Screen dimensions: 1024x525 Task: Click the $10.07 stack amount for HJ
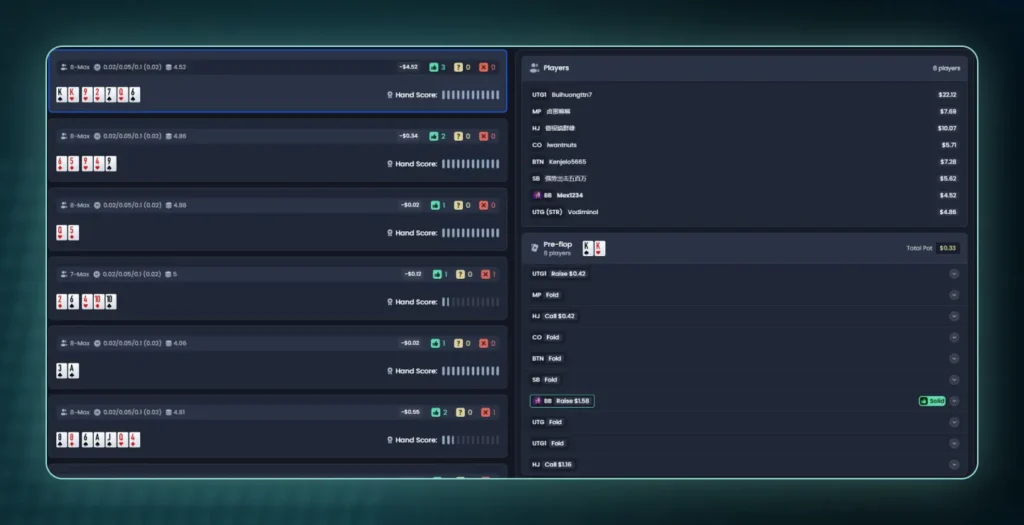947,128
